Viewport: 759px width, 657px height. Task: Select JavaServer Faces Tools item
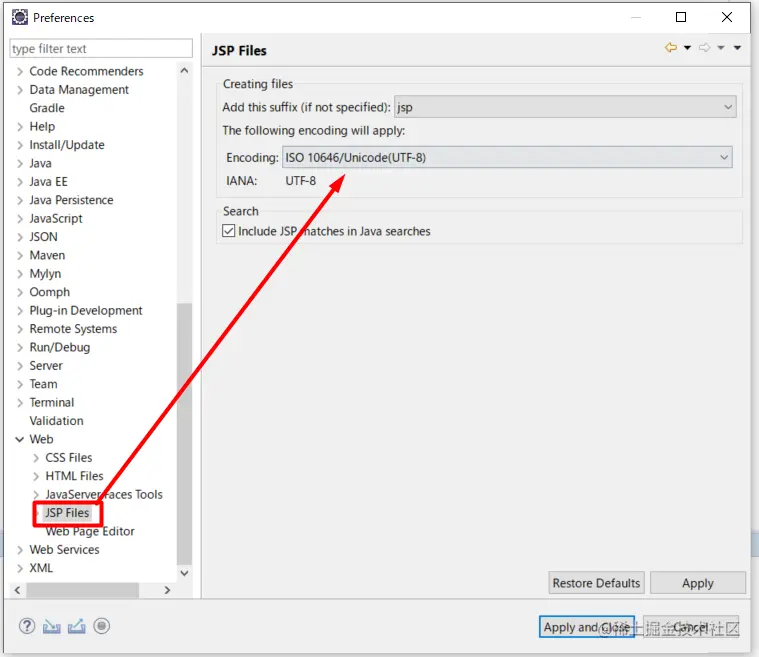coord(104,494)
